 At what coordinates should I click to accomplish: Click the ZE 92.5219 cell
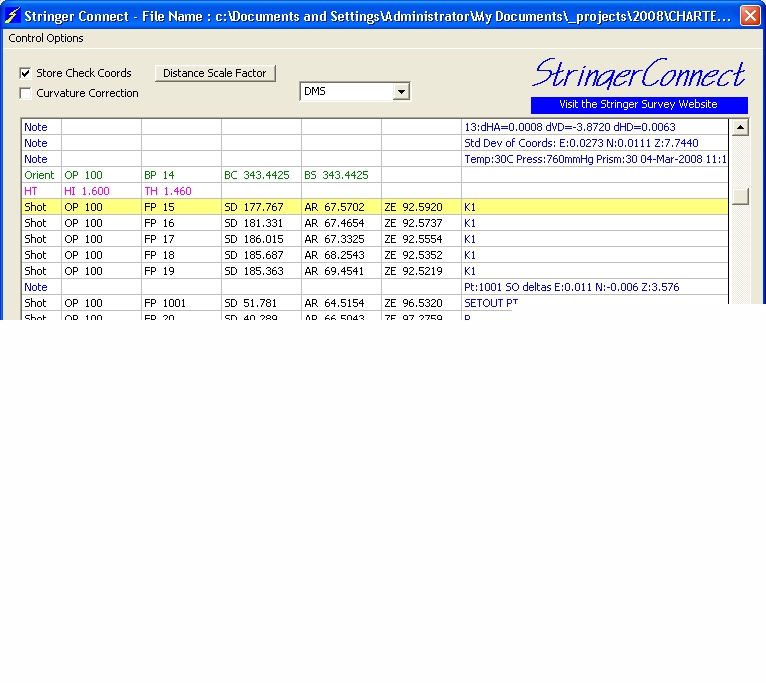point(421,272)
